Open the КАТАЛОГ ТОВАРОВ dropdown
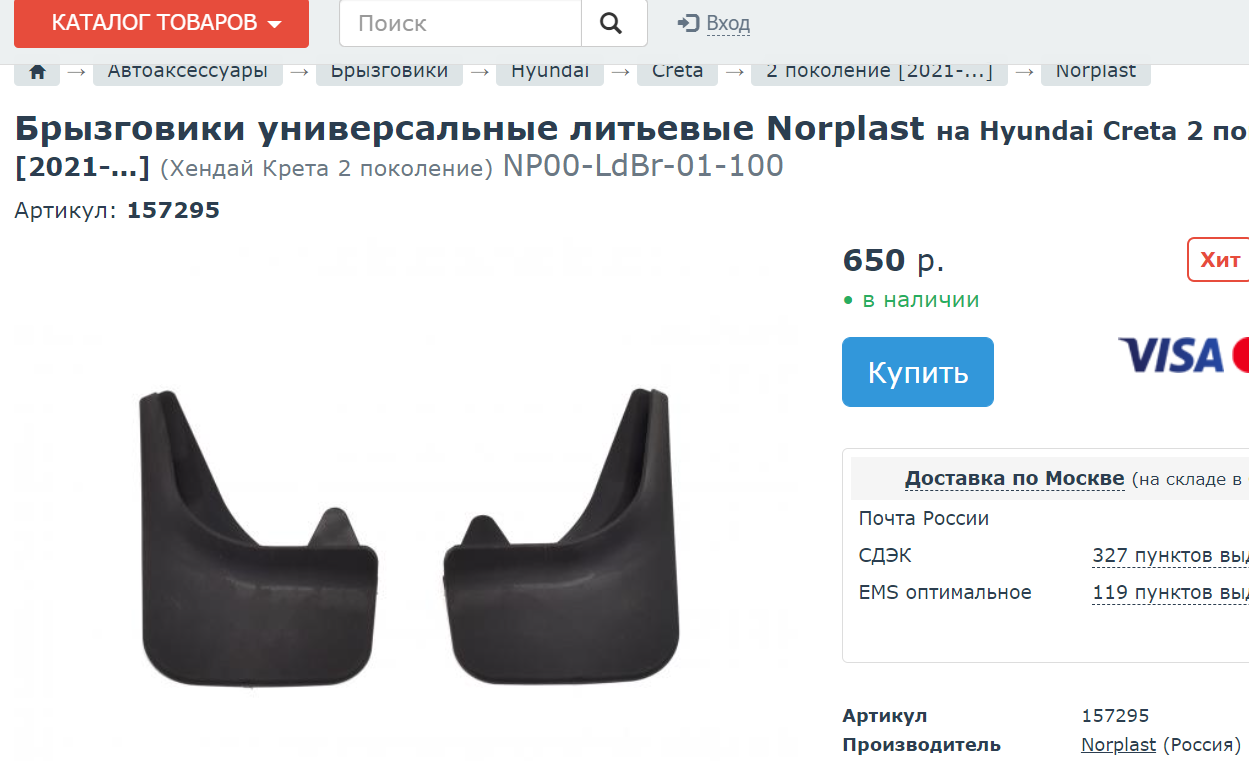The height and width of the screenshot is (761, 1249). [161, 23]
